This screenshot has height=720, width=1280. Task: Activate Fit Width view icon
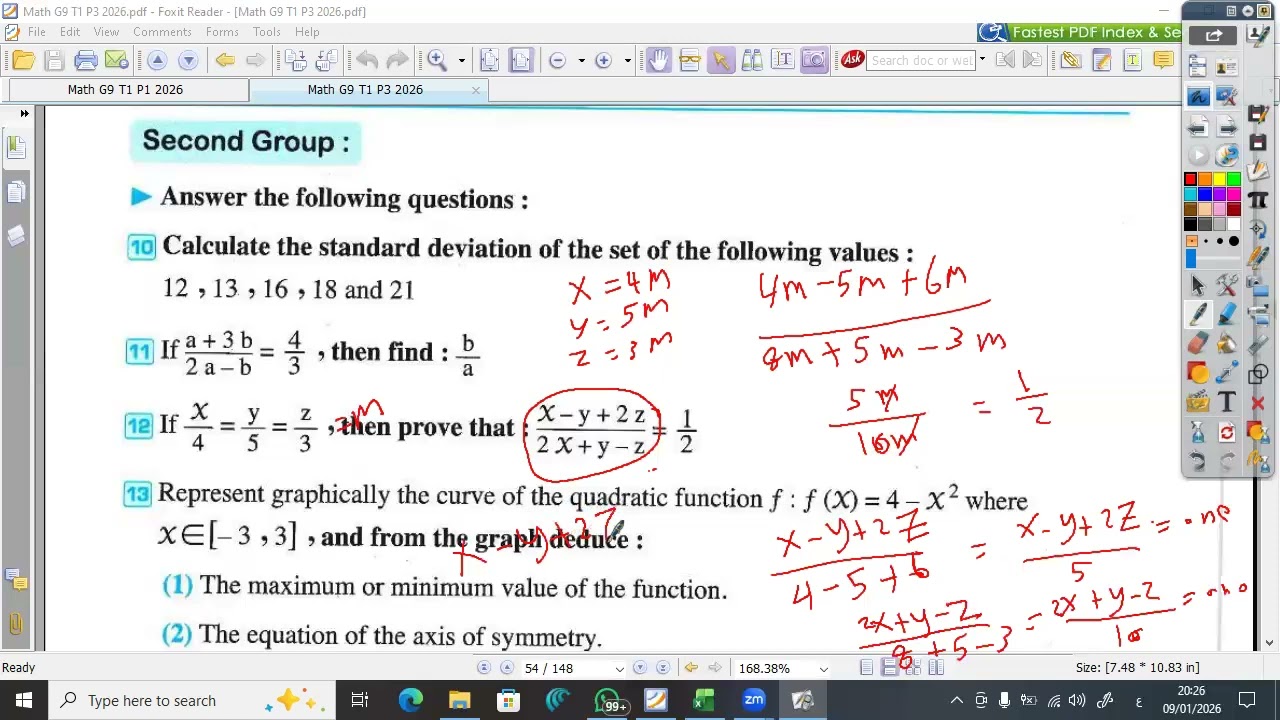click(x=521, y=60)
